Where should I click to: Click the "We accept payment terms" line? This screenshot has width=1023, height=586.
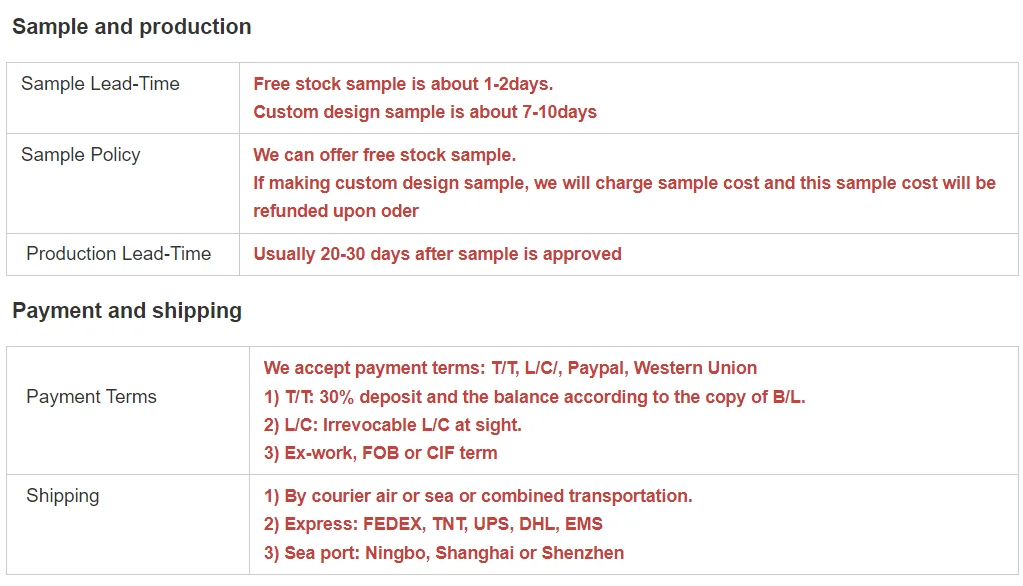click(x=510, y=368)
